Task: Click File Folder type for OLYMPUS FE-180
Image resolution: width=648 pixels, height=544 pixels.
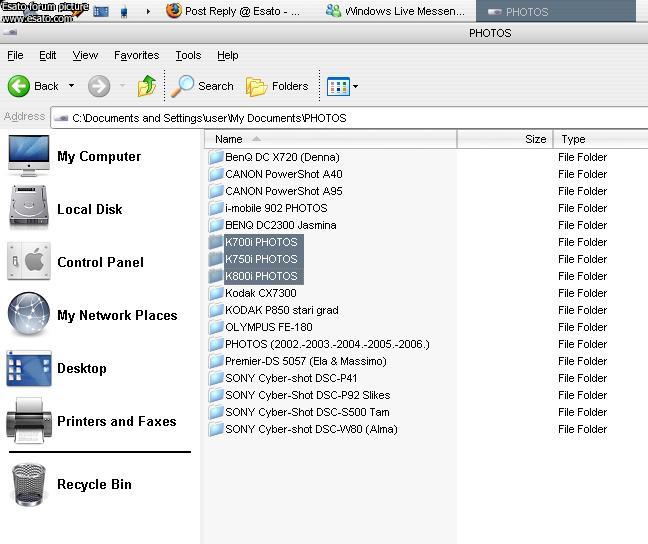Action: (582, 327)
